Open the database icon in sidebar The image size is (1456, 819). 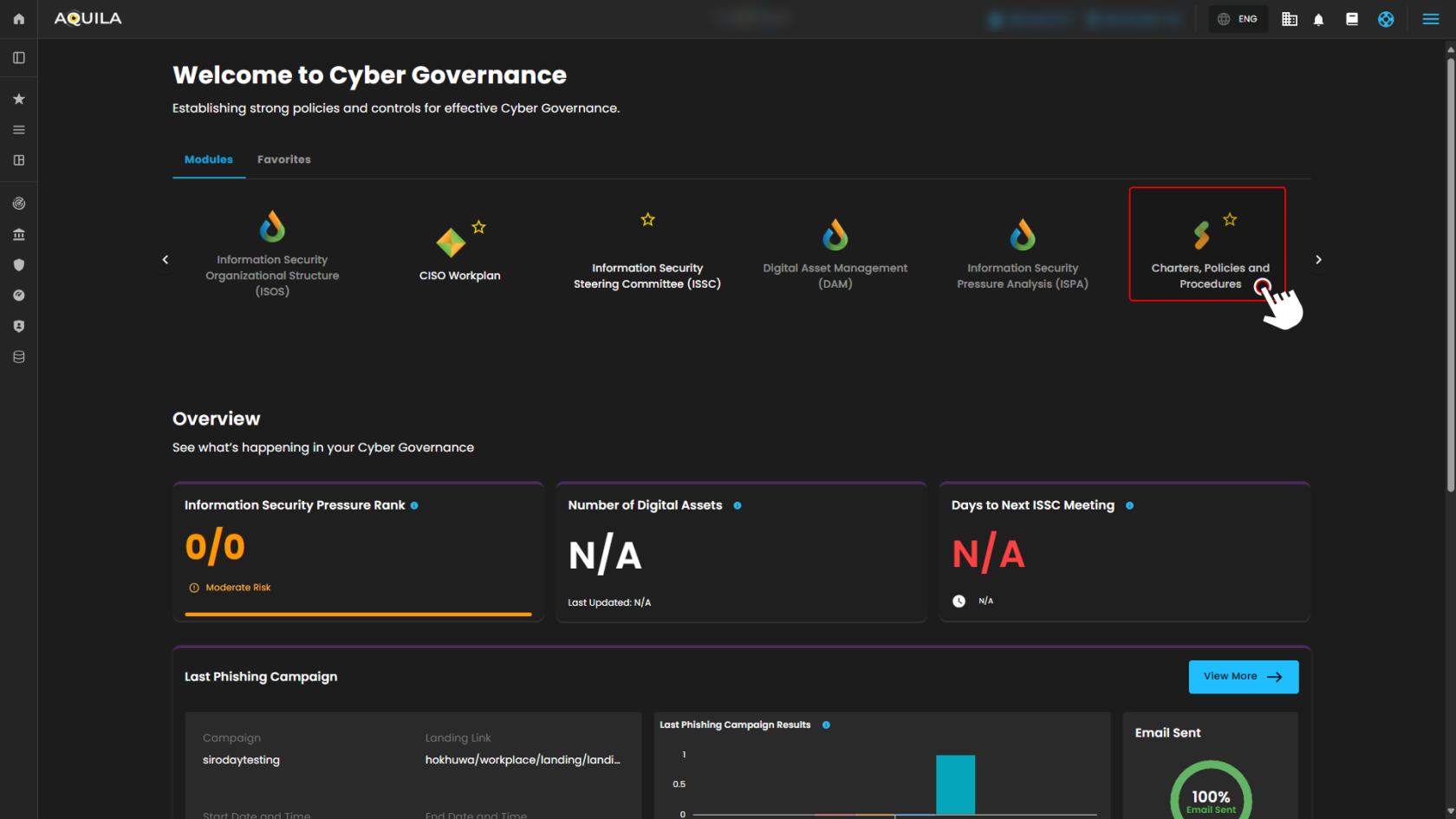click(19, 357)
